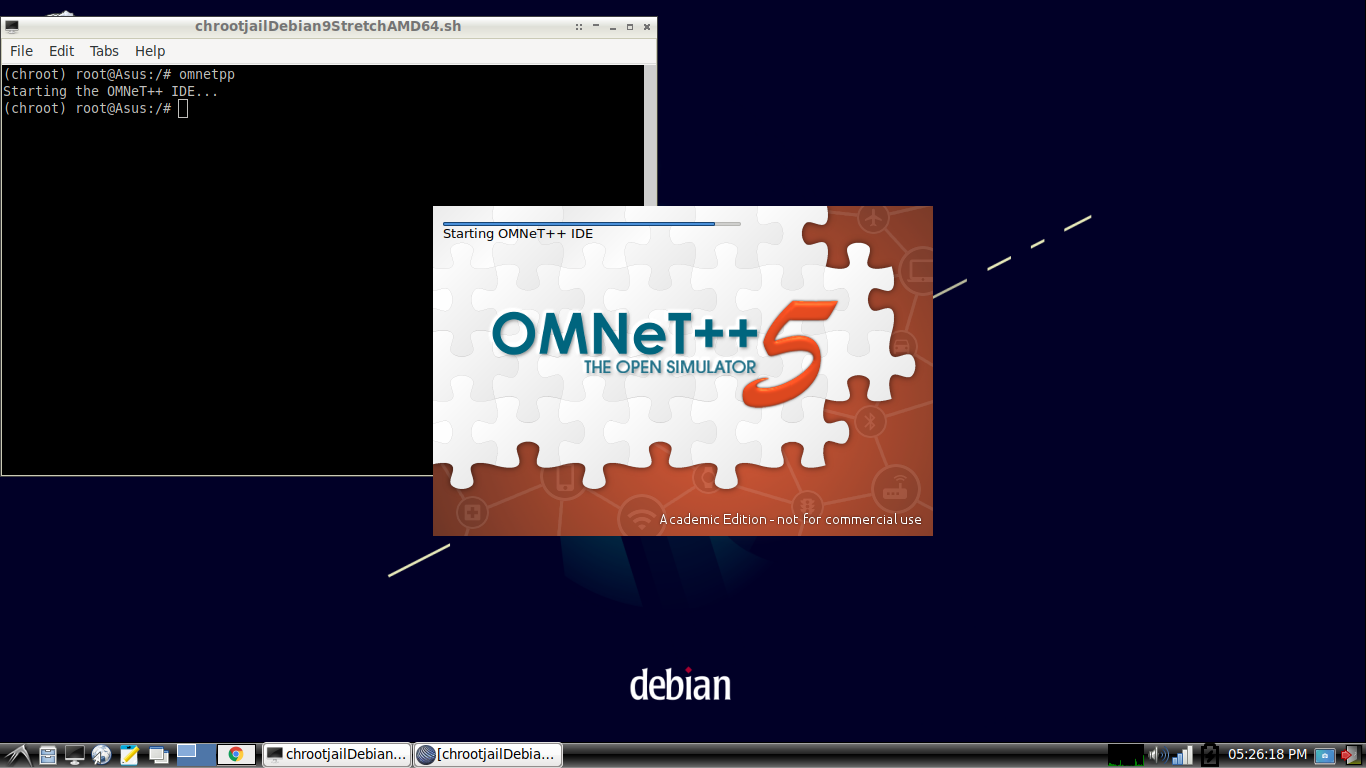Click the terminal title chrootjailDebian9StretchAMD64.sh
Screen dimensions: 1366x768
(x=328, y=26)
